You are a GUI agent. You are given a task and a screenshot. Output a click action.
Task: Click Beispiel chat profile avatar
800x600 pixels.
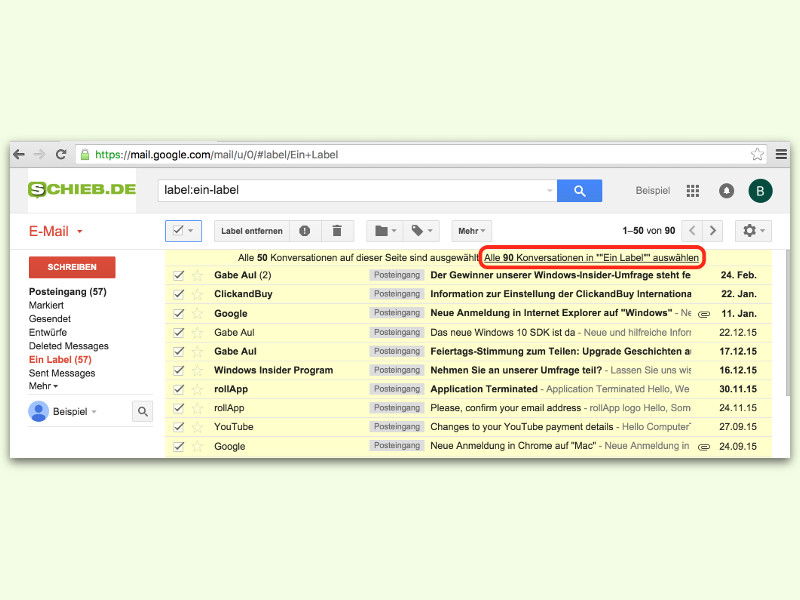pyautogui.click(x=39, y=411)
